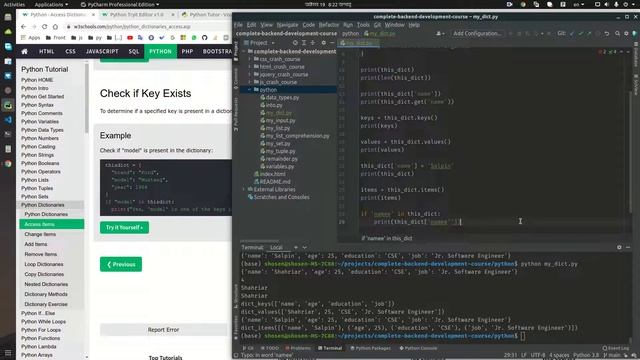Collapse the python folder in tree
Image resolution: width=640 pixels, height=360 pixels.
coord(250,90)
